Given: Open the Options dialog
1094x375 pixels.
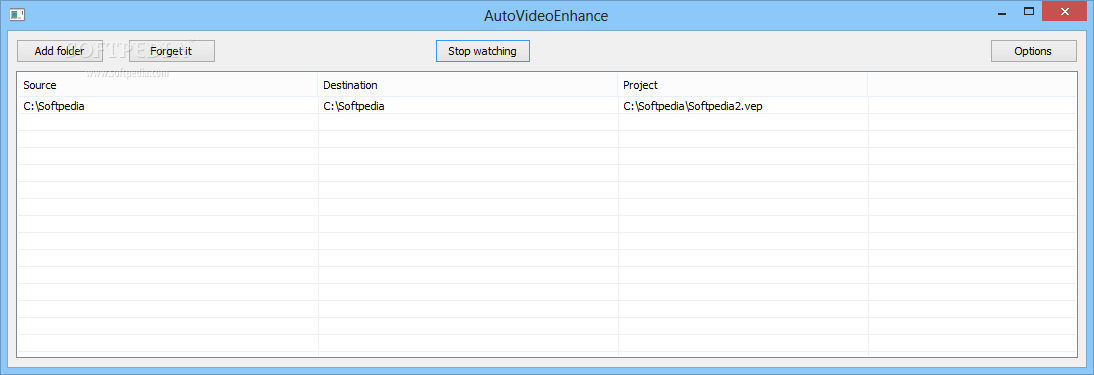Looking at the screenshot, I should (x=1033, y=51).
